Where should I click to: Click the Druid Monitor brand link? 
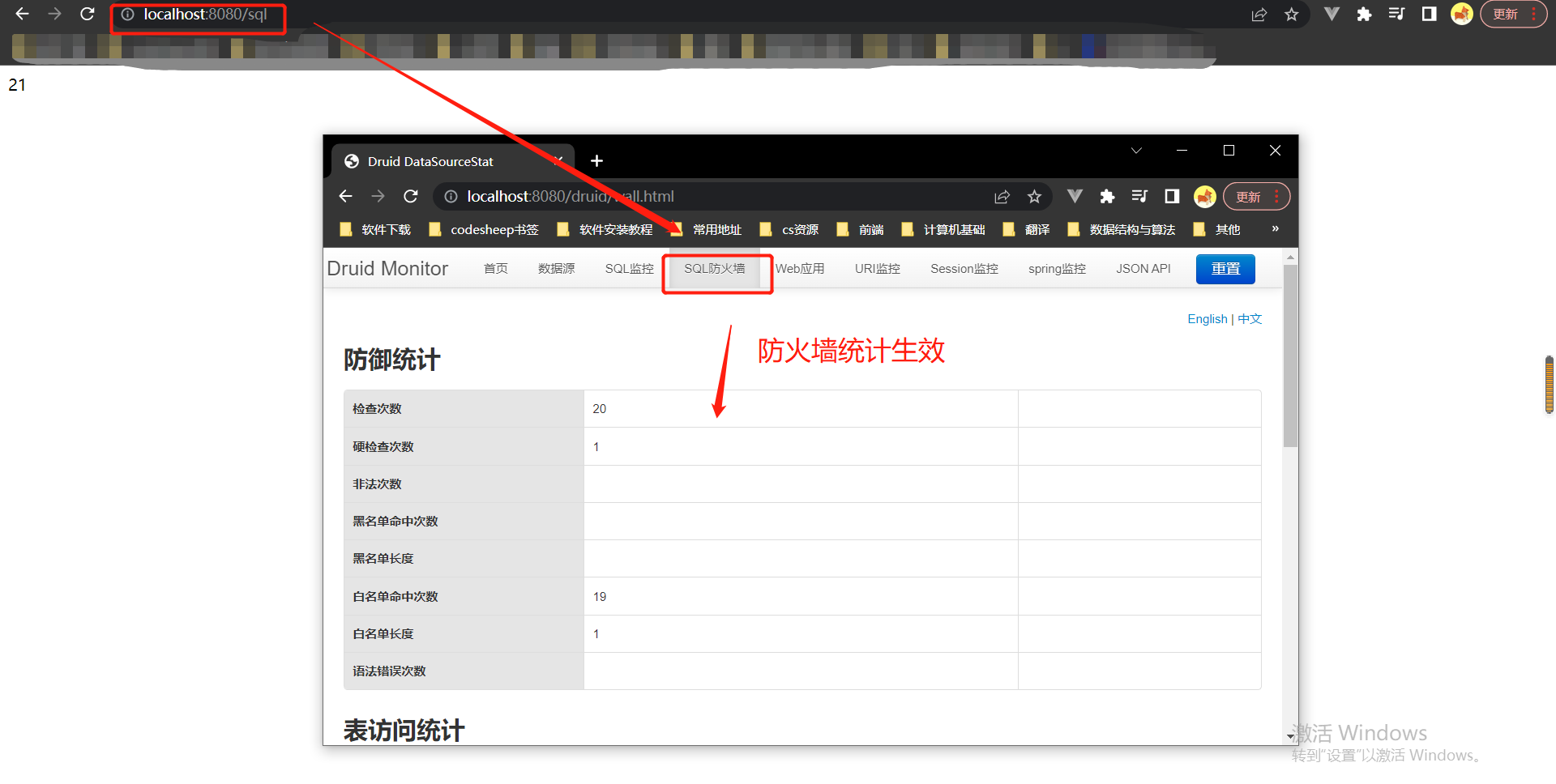[x=387, y=269]
